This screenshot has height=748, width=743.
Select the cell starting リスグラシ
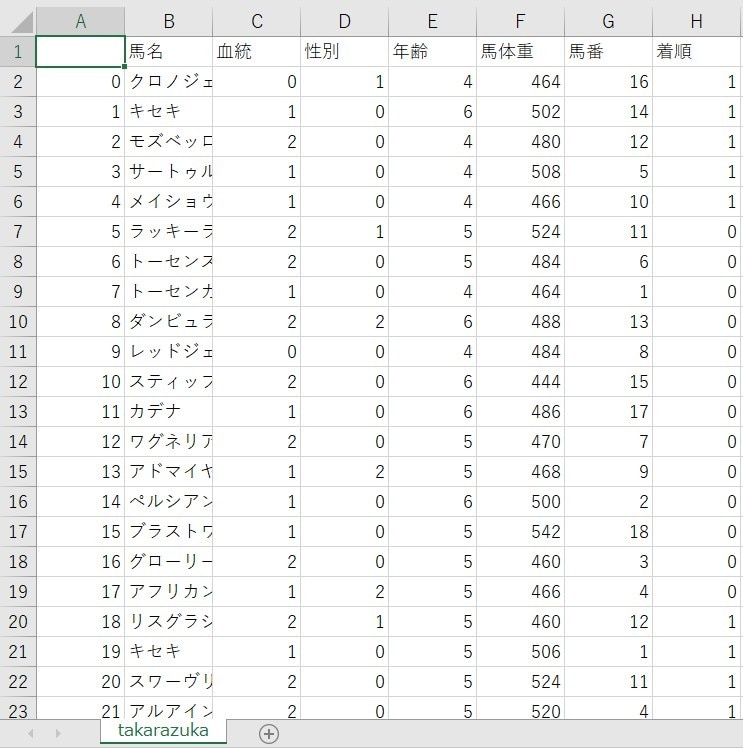(169, 621)
